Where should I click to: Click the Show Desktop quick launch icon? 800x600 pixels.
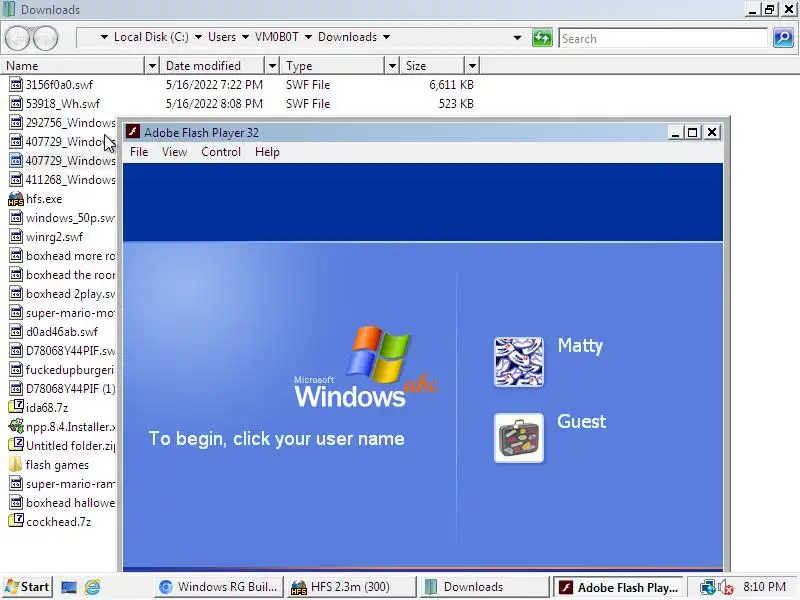[69, 587]
